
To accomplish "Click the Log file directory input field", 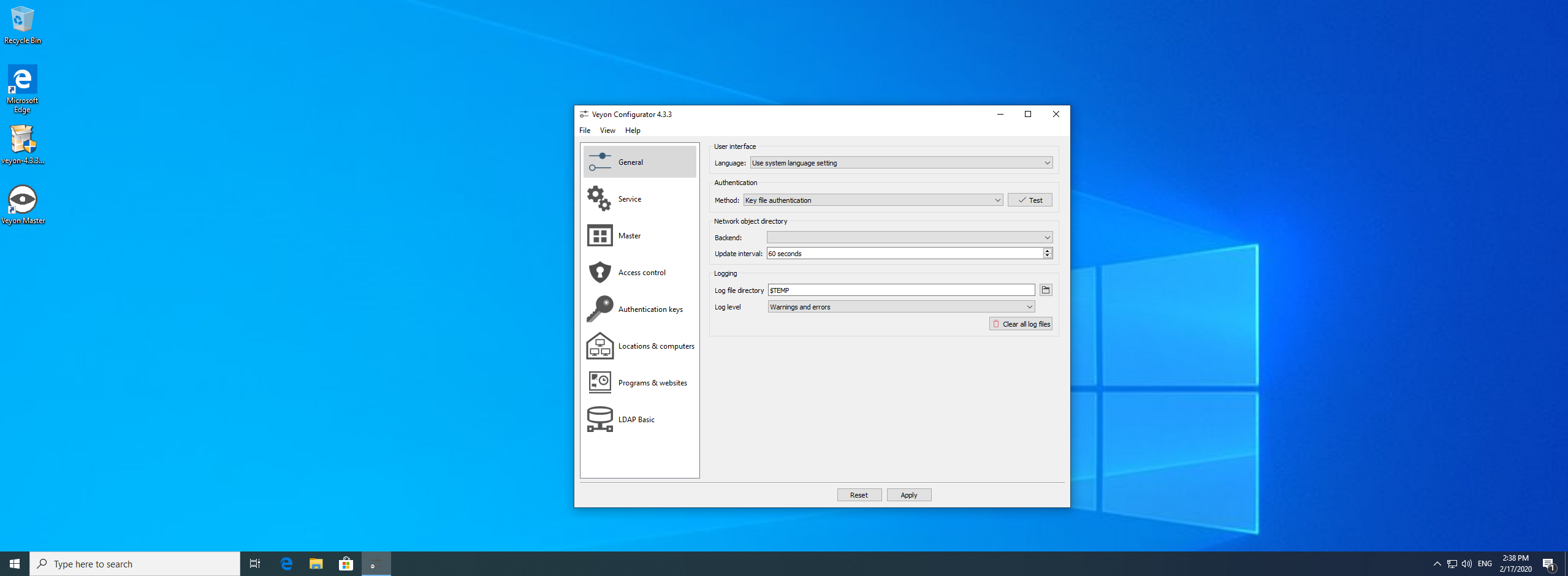I will pos(901,290).
